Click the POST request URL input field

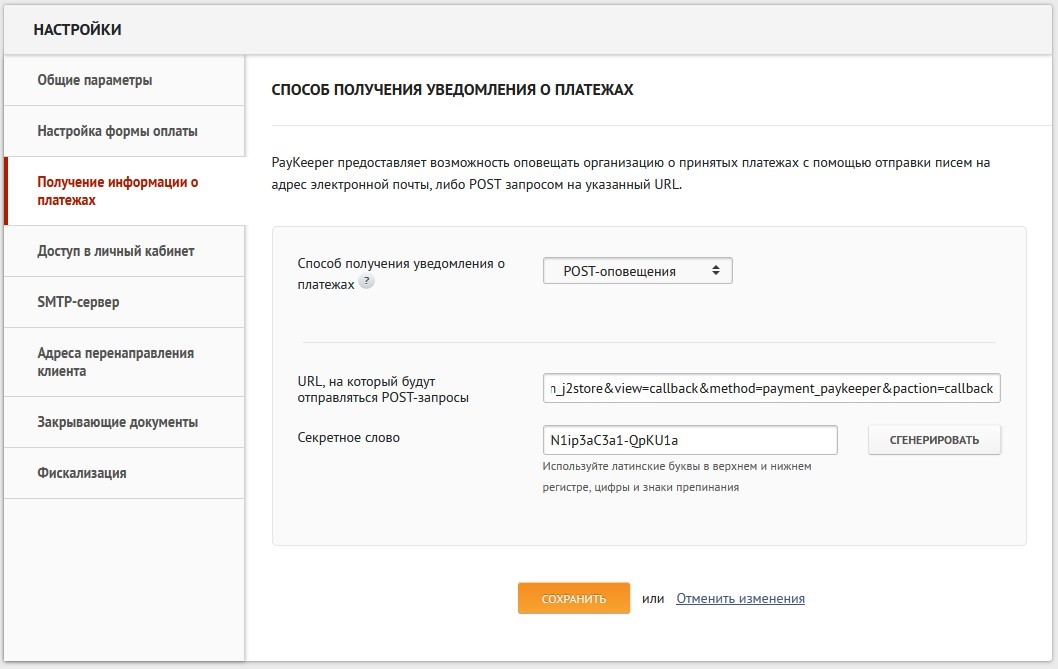(771, 388)
